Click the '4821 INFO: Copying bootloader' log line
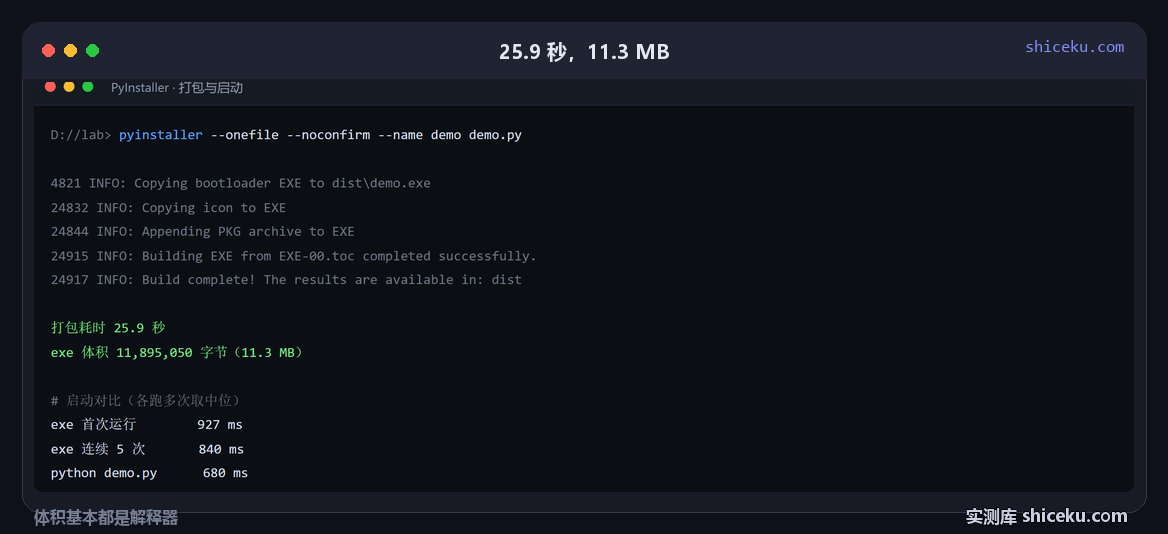1168x534 pixels. 241,183
